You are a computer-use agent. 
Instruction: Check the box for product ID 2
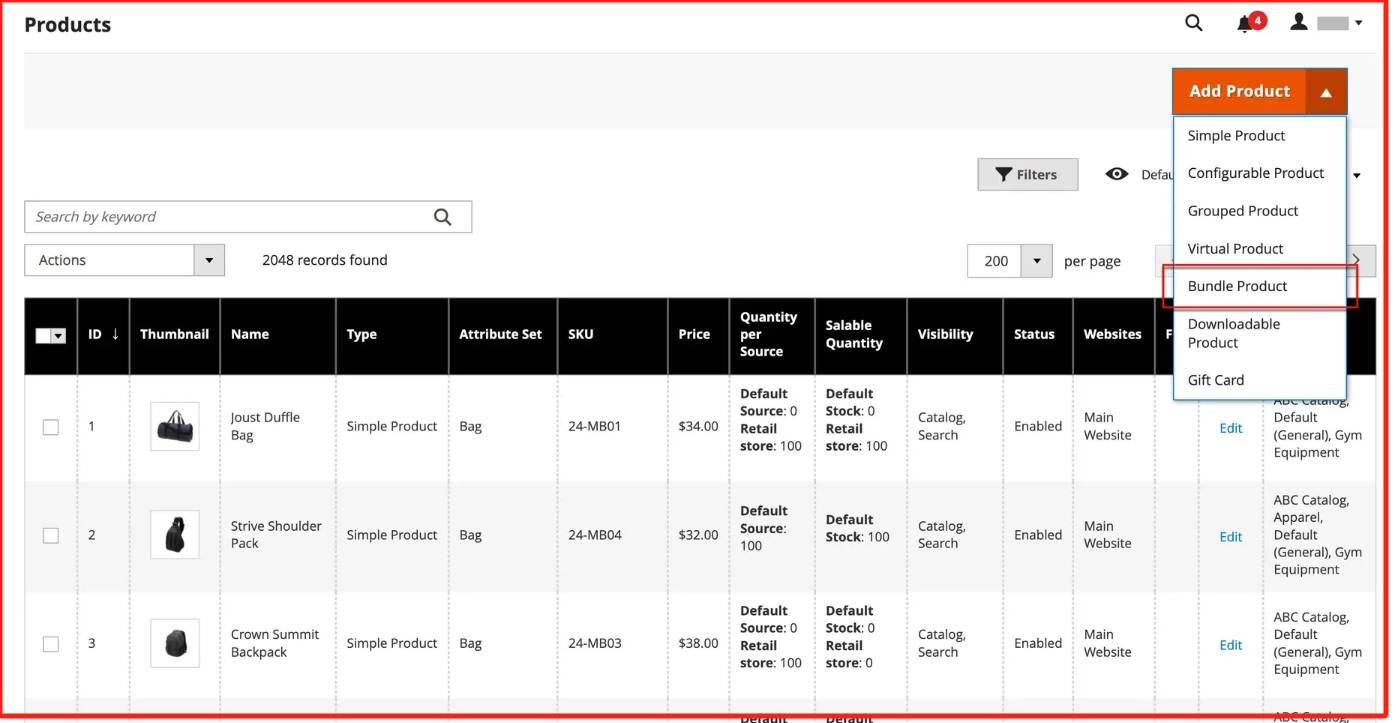point(51,536)
